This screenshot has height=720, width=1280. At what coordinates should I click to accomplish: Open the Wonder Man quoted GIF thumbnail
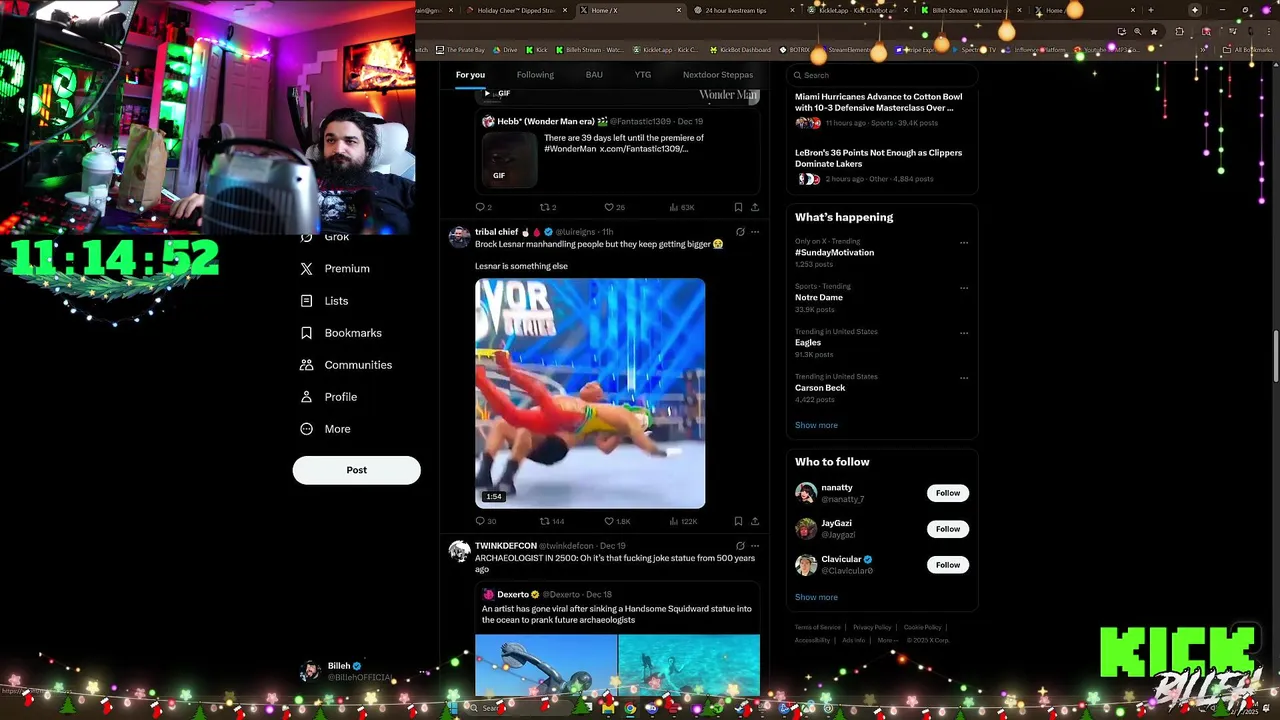509,159
